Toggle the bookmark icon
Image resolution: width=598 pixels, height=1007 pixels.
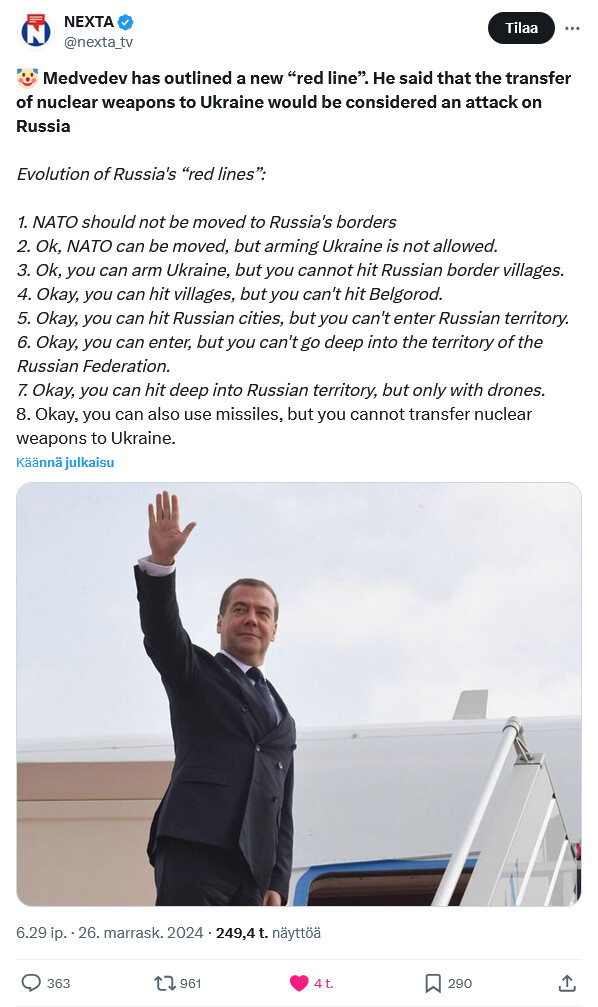click(x=433, y=983)
